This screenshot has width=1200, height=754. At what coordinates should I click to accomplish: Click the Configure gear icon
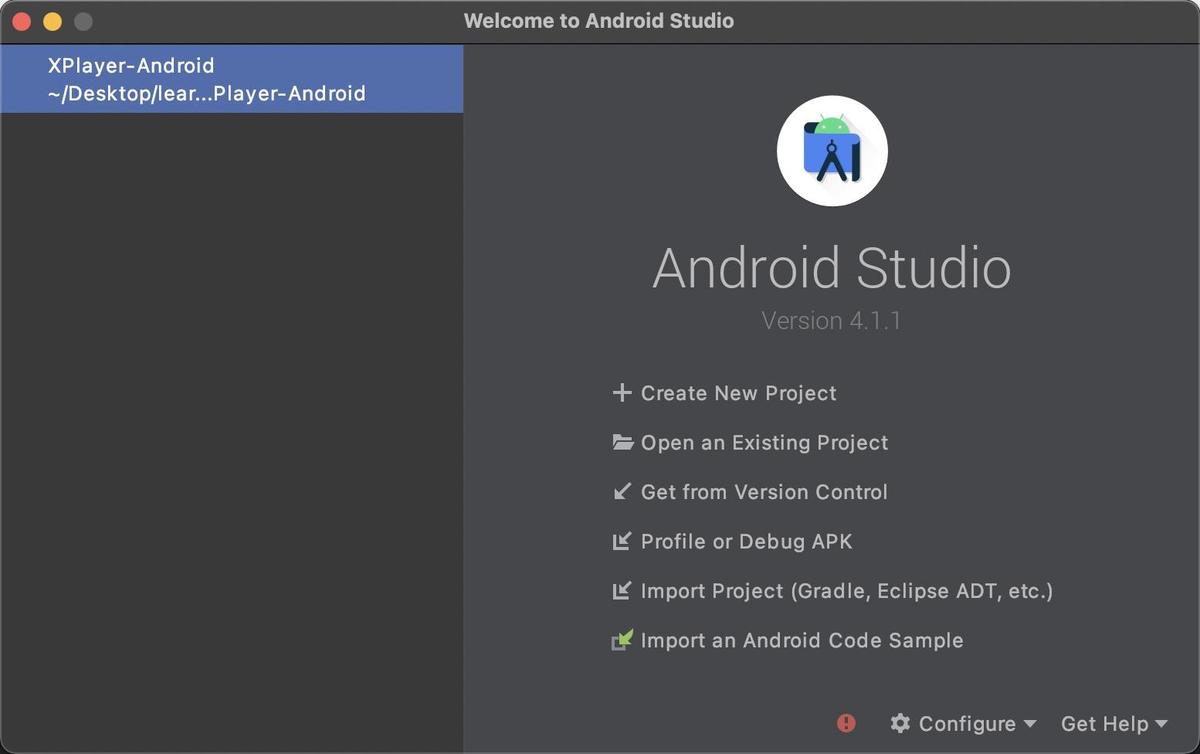pos(900,723)
